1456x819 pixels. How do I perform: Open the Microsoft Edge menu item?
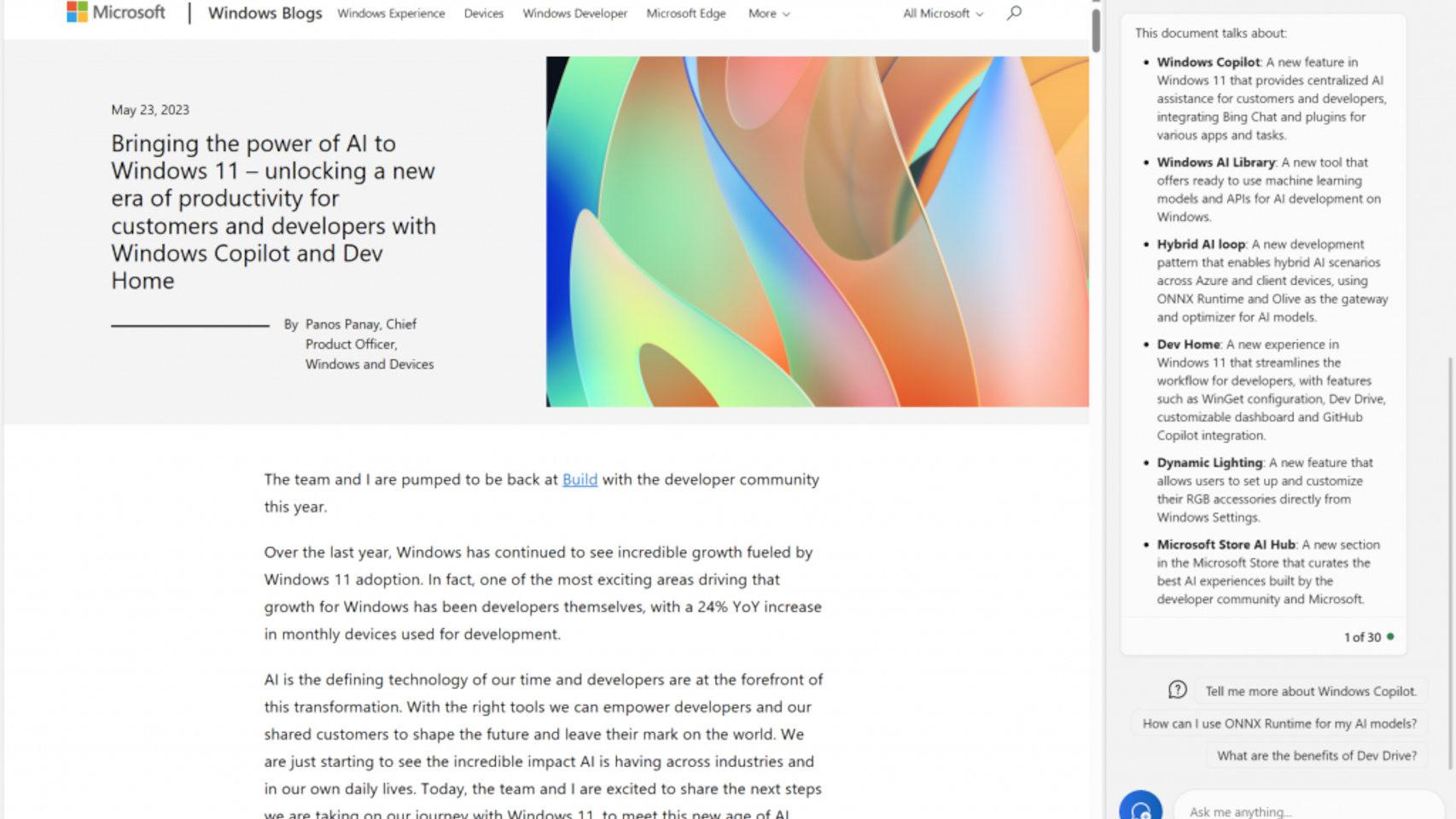coord(685,14)
